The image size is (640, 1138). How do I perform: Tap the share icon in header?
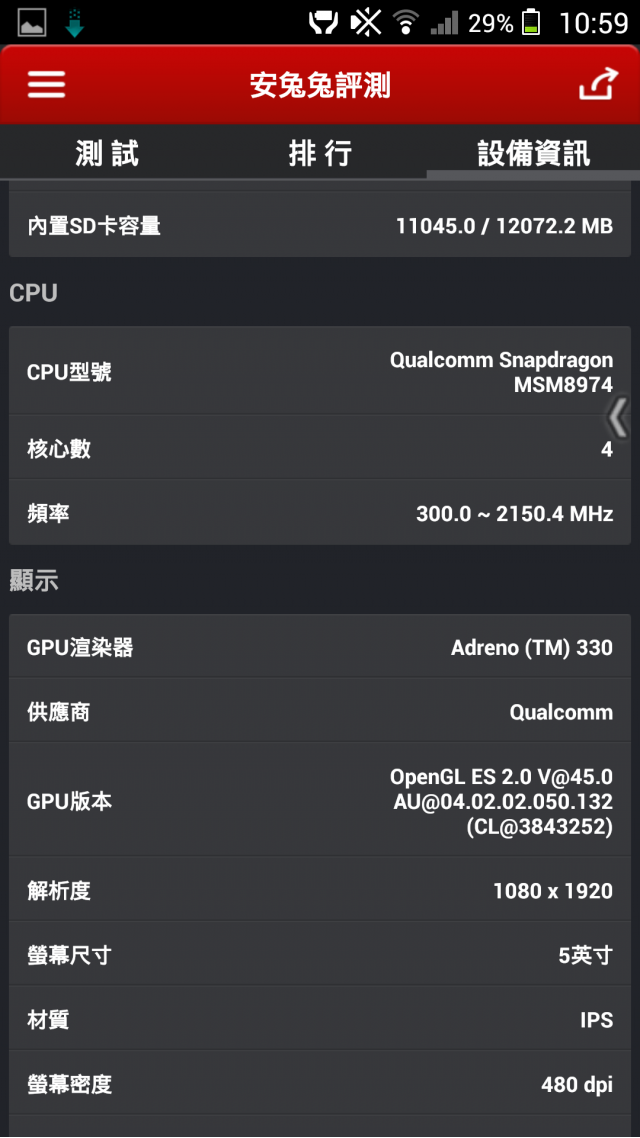tap(598, 85)
